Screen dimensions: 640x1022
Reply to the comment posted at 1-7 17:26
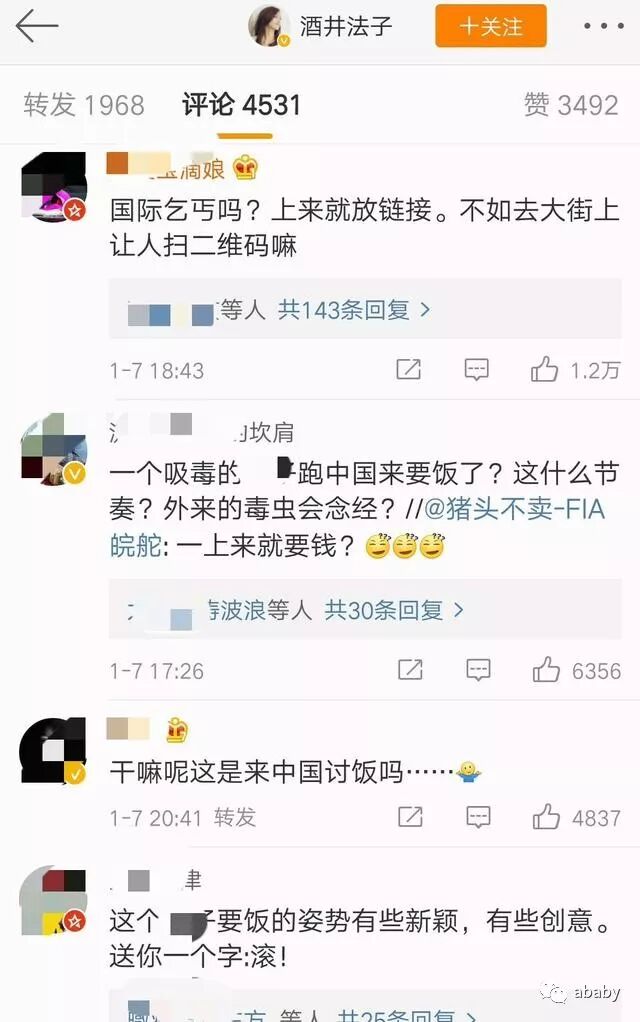coord(478,670)
